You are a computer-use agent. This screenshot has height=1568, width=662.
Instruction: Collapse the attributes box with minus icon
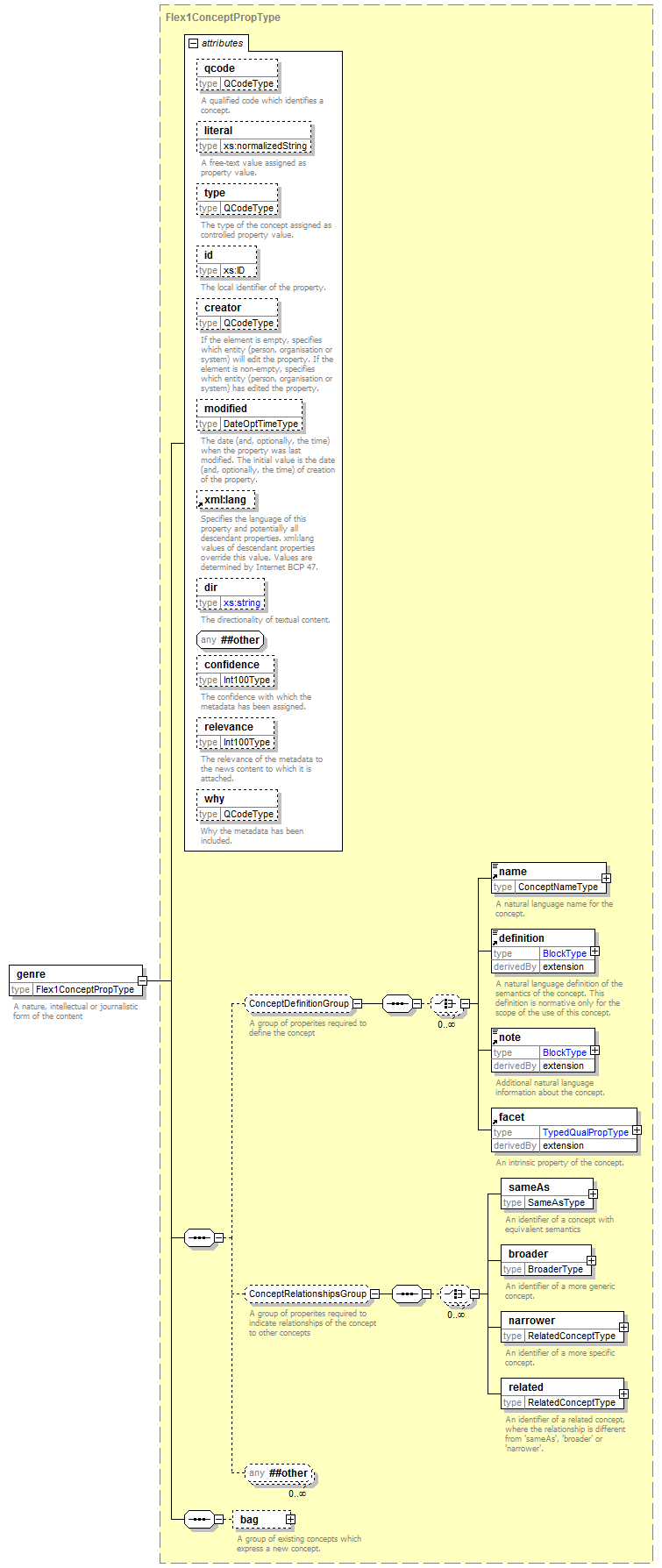193,43
